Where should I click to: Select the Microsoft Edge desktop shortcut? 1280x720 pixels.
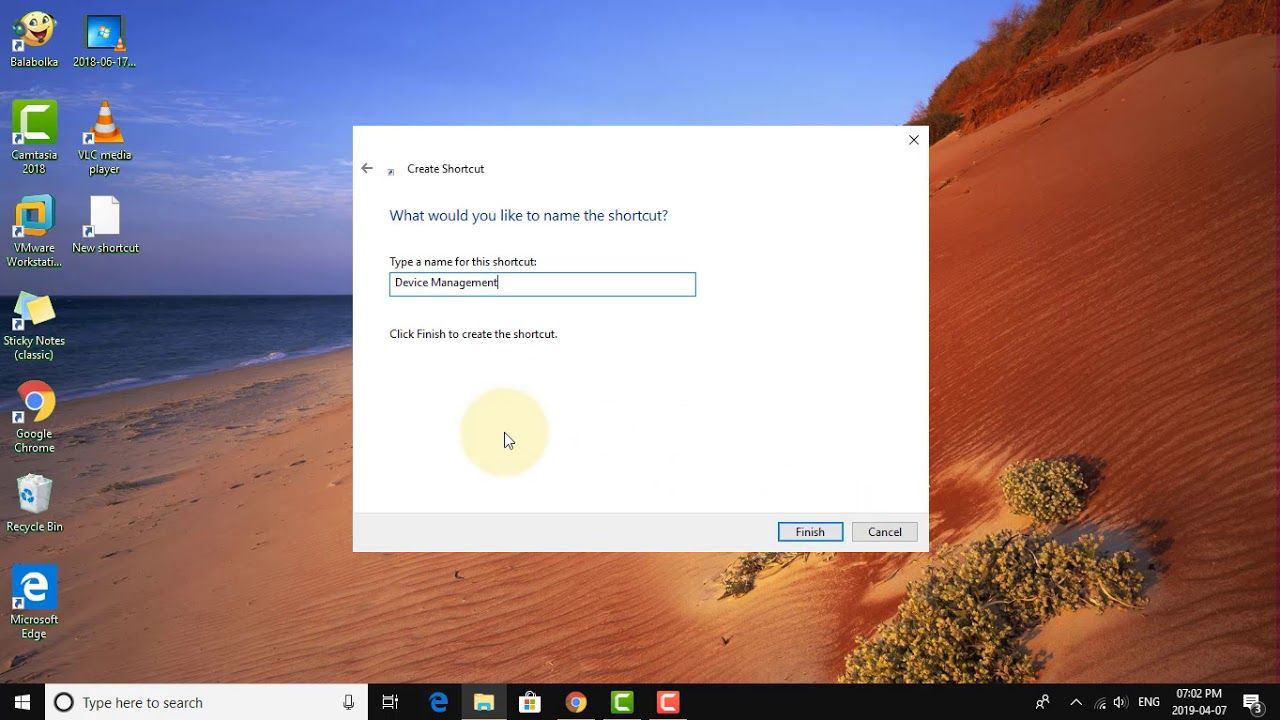(34, 603)
